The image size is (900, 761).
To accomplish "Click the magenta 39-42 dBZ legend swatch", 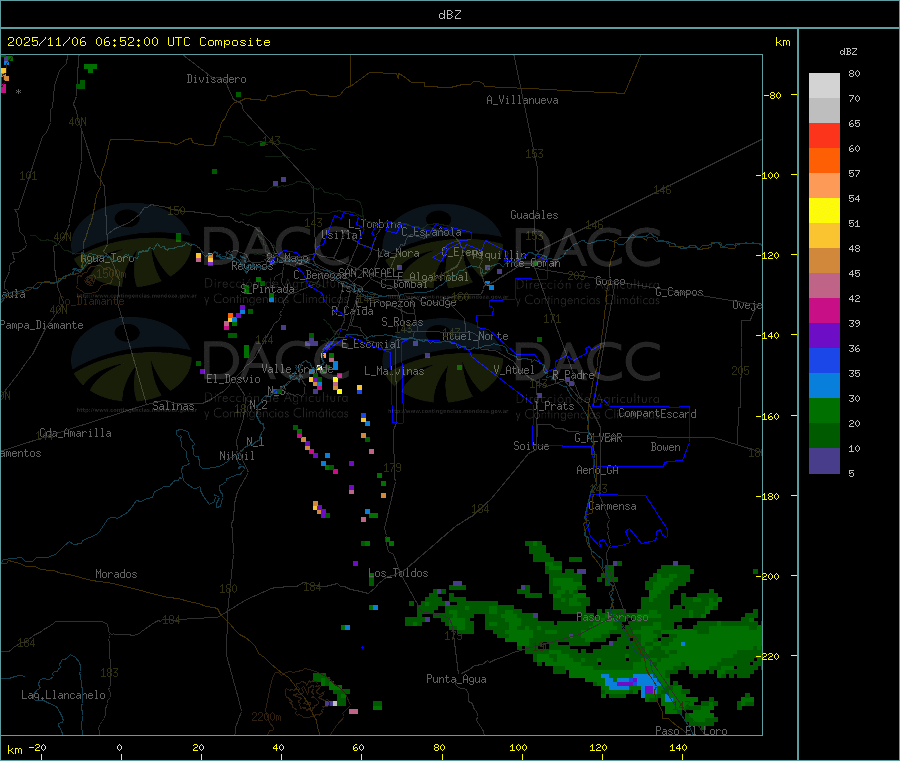I will [x=824, y=310].
